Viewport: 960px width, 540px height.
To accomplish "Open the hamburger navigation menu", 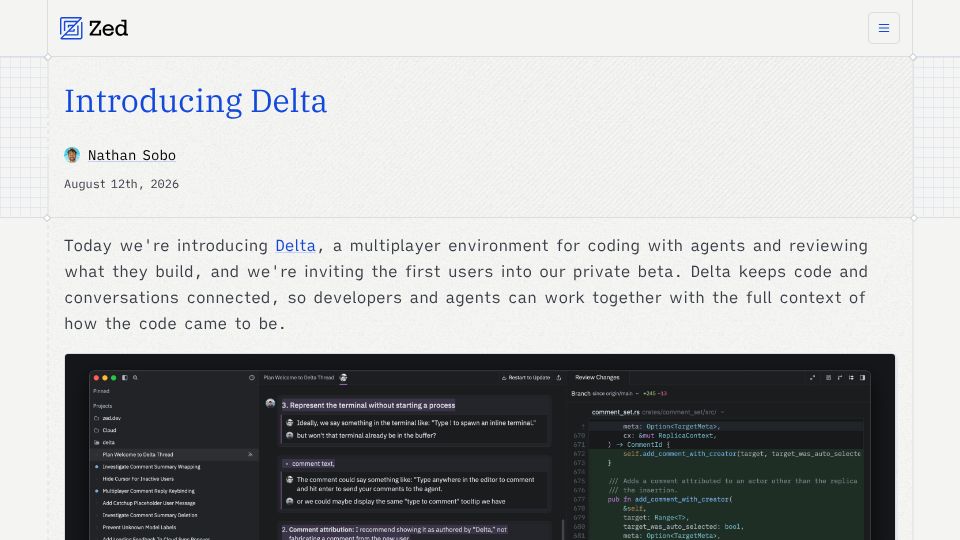I will 883,28.
